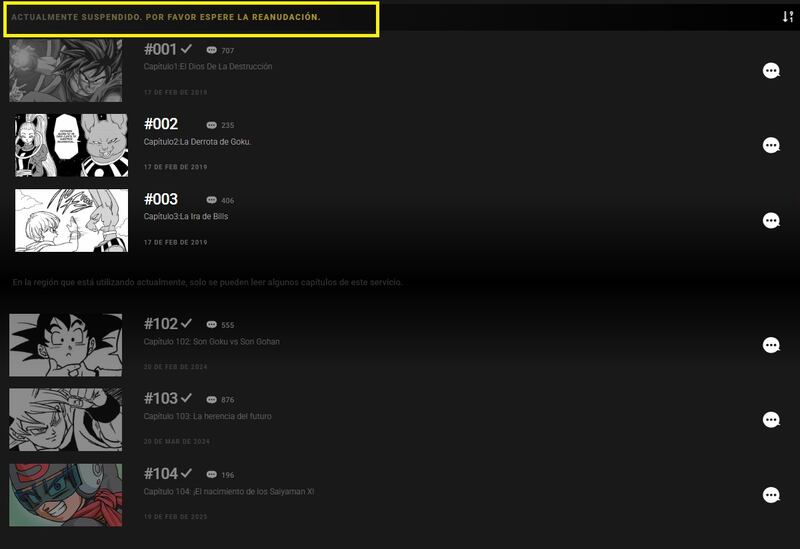Screen dimensions: 800x549
Task: Click the #002 chapter number heading
Action: [161, 124]
